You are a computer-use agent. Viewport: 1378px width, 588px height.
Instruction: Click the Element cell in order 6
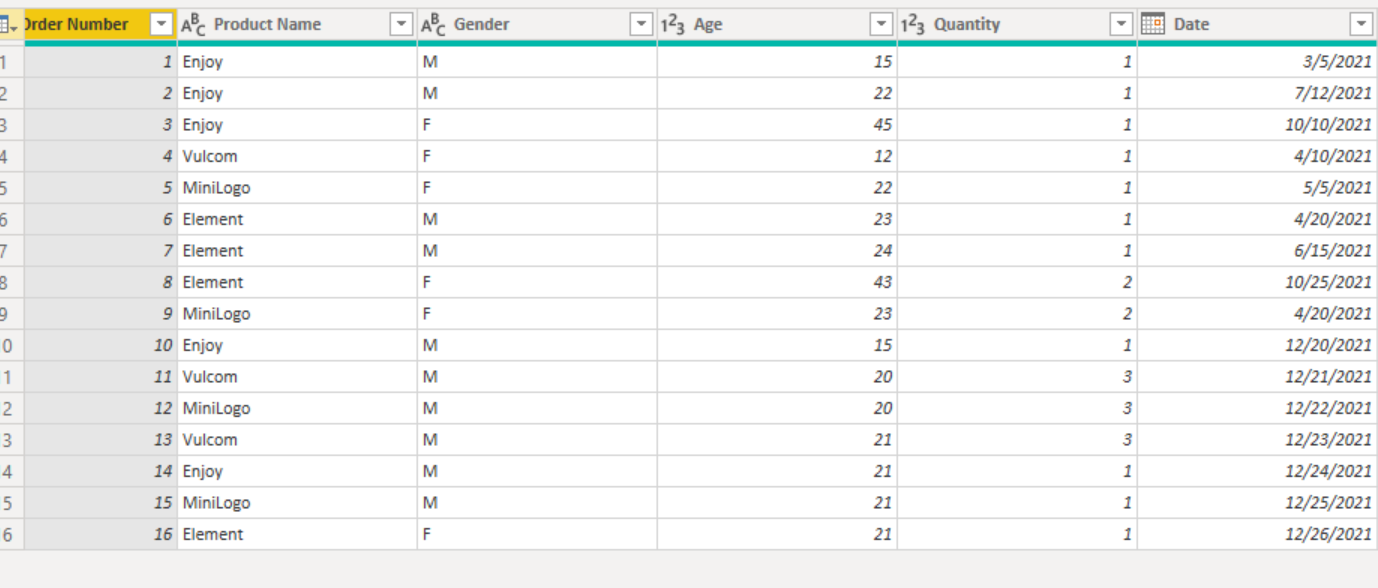(297, 219)
